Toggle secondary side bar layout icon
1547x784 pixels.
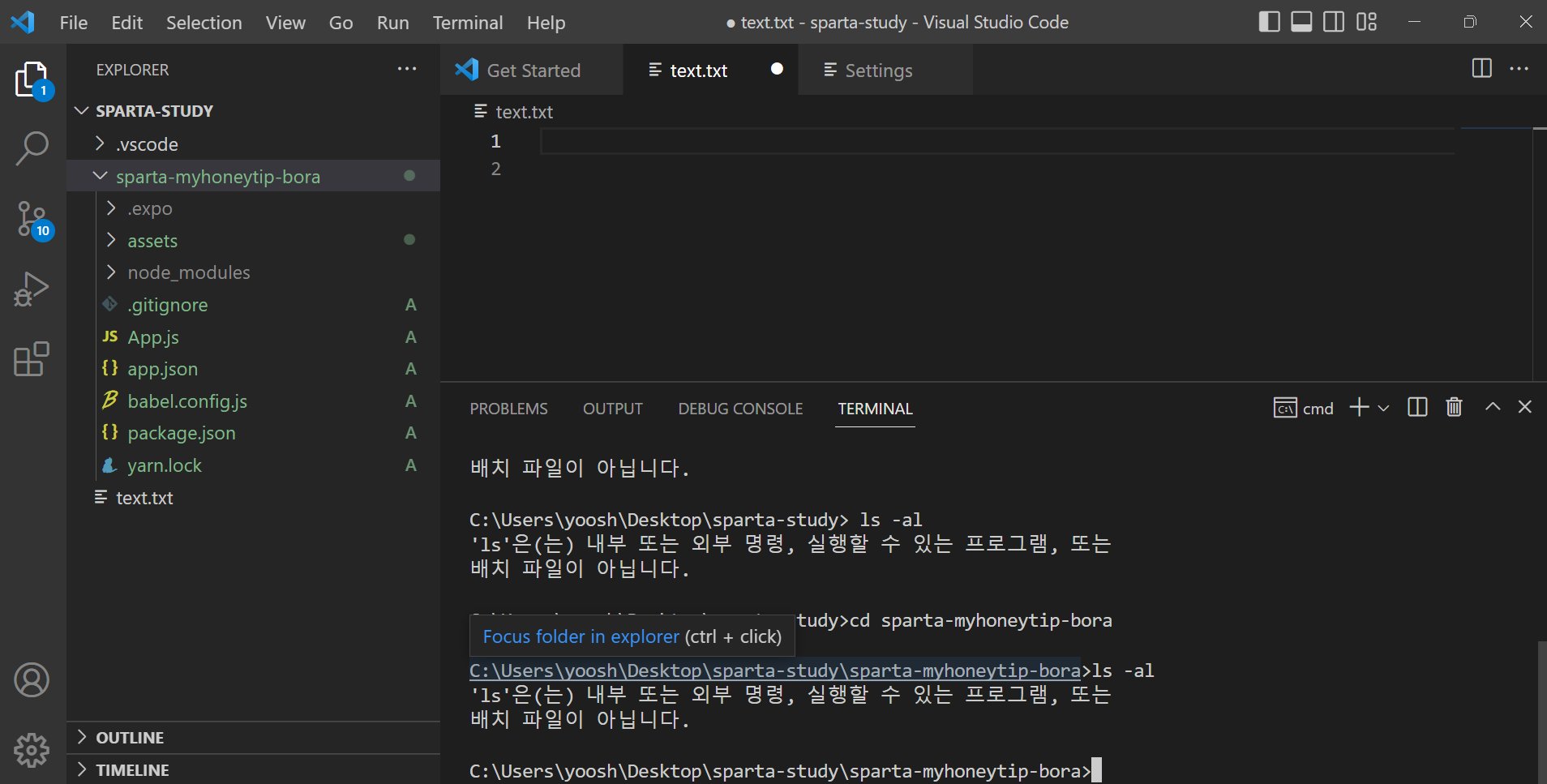pyautogui.click(x=1334, y=22)
